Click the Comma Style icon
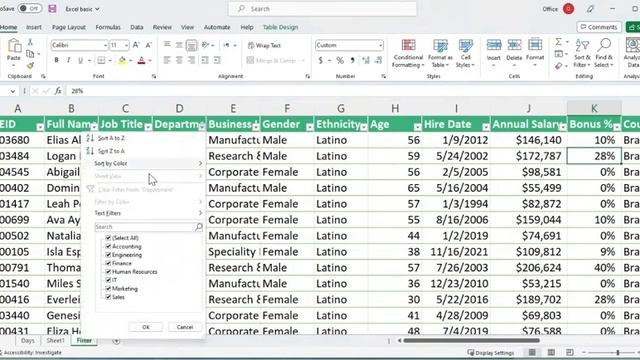Screen dimensions: 640x360 [x=352, y=60]
